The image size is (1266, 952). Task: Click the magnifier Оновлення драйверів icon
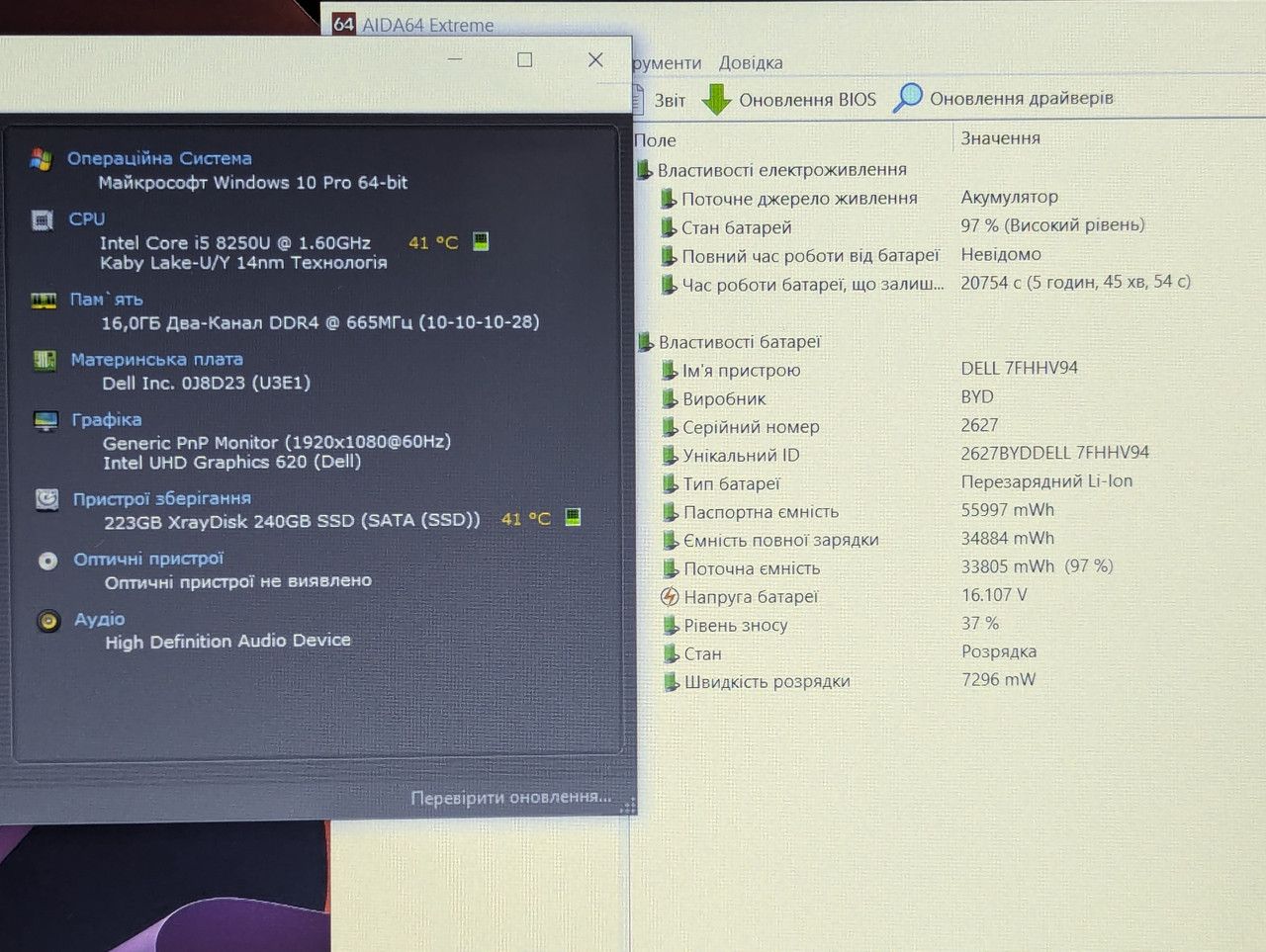click(907, 98)
